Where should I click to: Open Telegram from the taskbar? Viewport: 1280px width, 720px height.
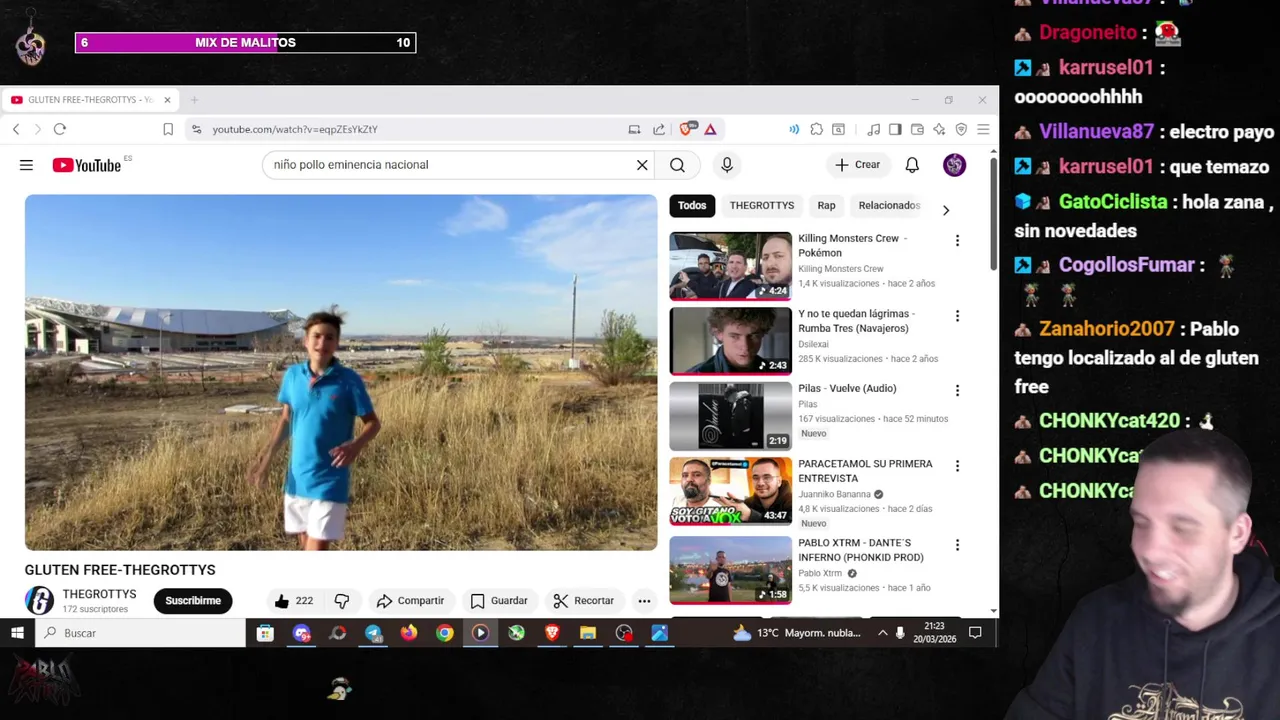(x=373, y=633)
